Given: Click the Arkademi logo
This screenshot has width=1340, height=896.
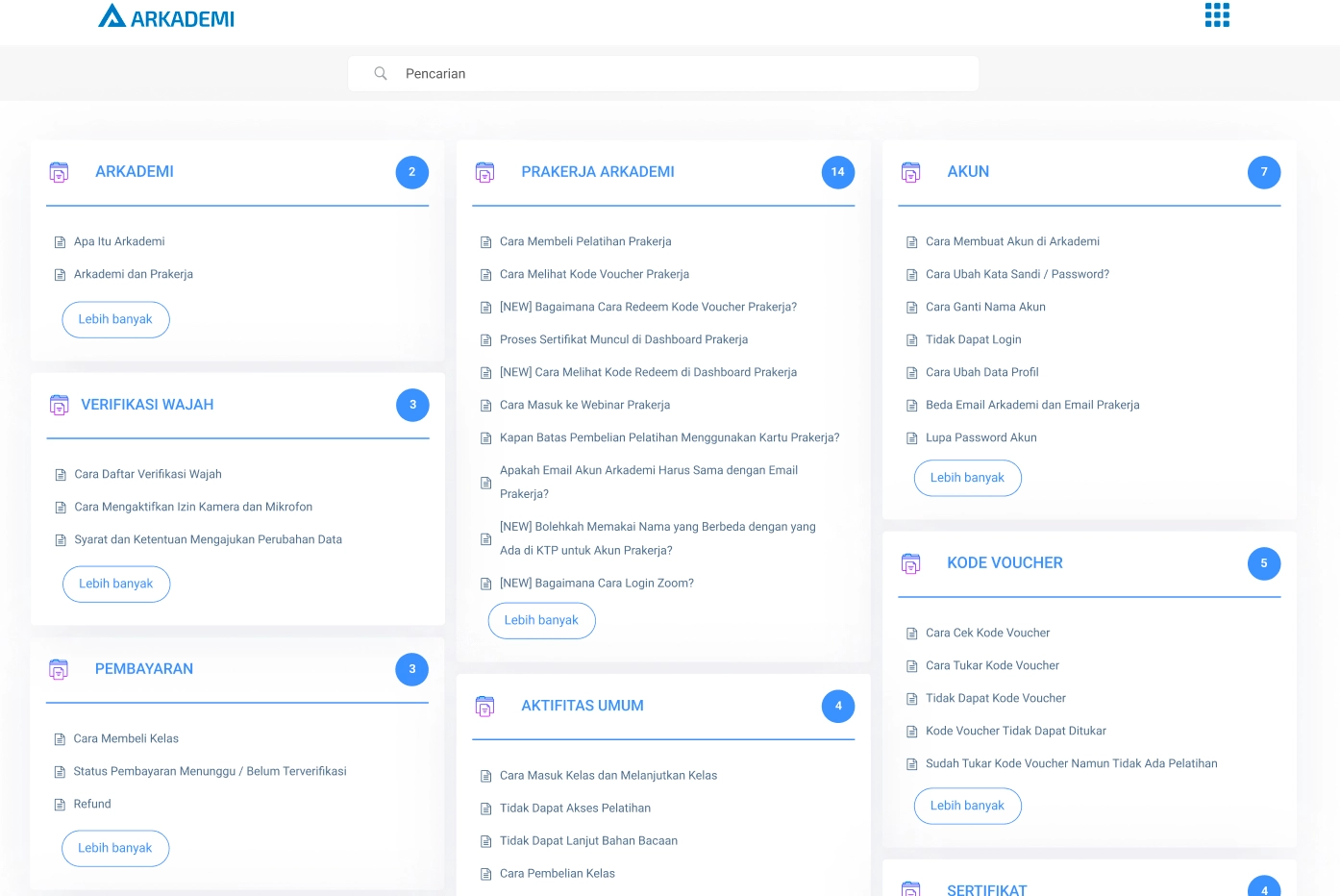Looking at the screenshot, I should pyautogui.click(x=166, y=17).
